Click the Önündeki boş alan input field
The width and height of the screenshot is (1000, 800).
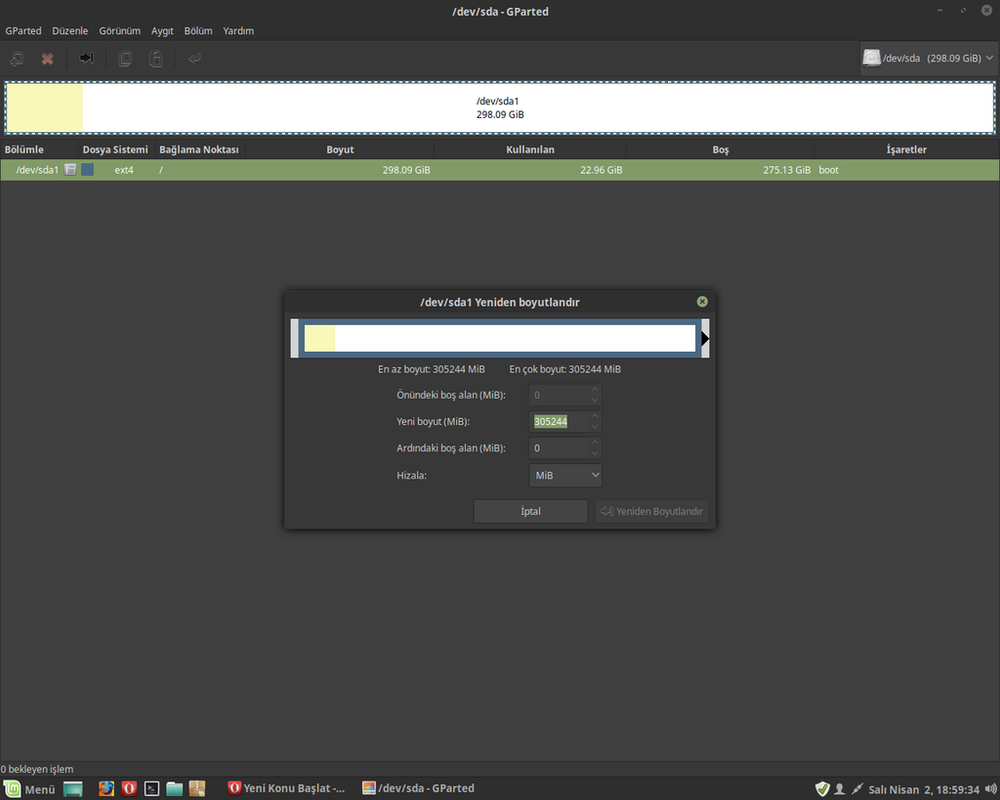click(559, 395)
